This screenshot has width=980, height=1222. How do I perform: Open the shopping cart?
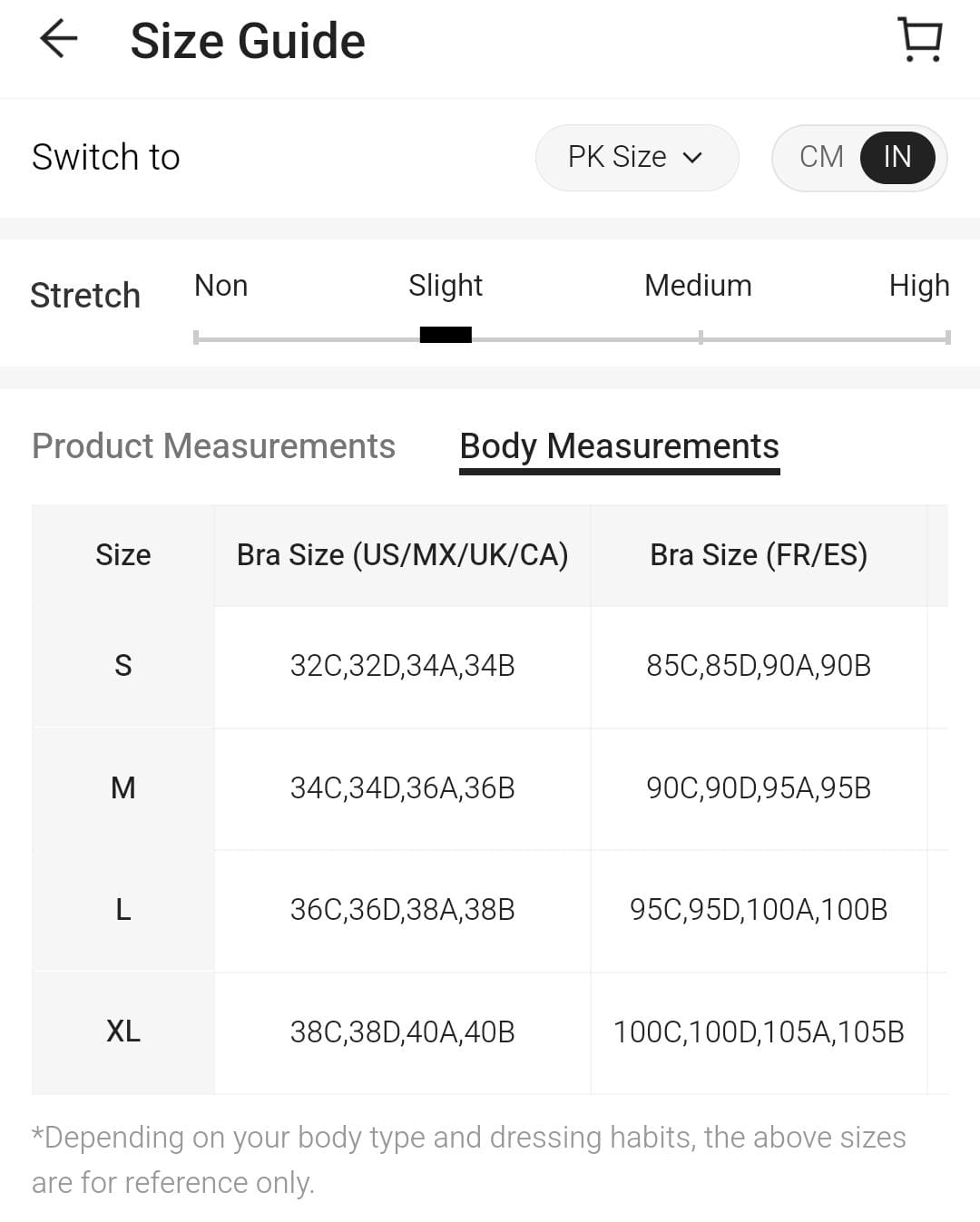920,40
